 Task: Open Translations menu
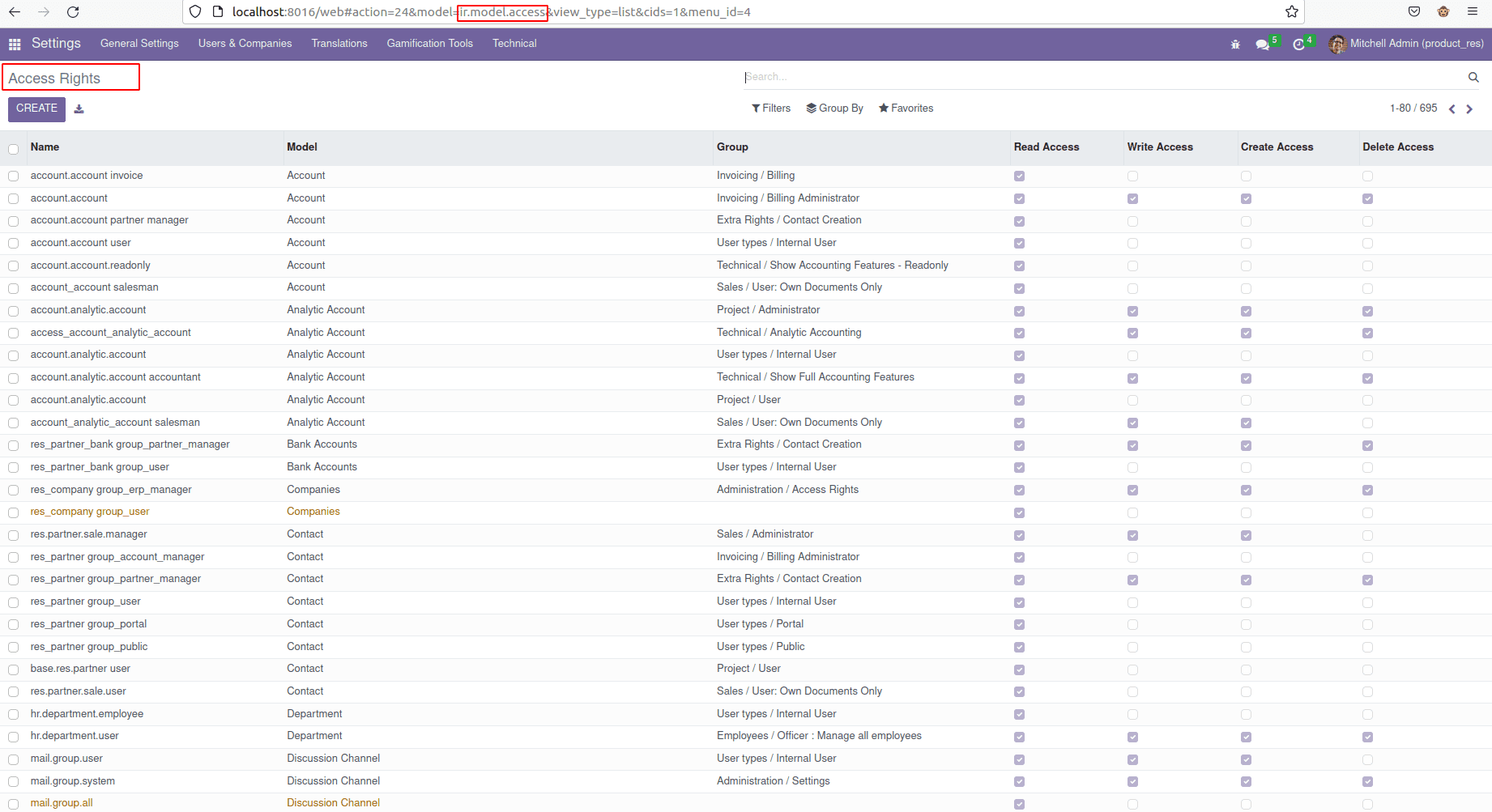pyautogui.click(x=339, y=44)
